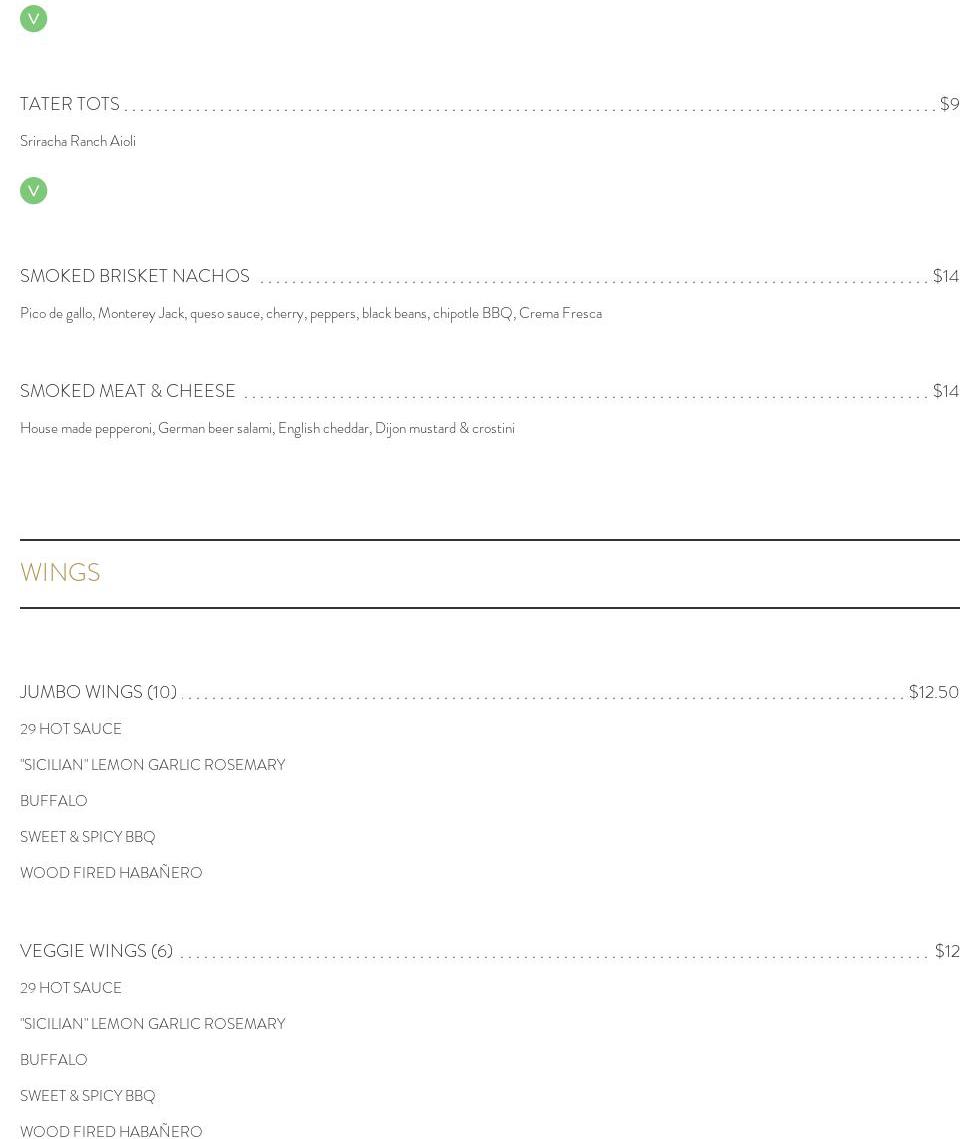Pick Buffalo flavor under Jumbo Wings
Image resolution: width=965 pixels, height=1139 pixels.
pyautogui.click(x=54, y=801)
